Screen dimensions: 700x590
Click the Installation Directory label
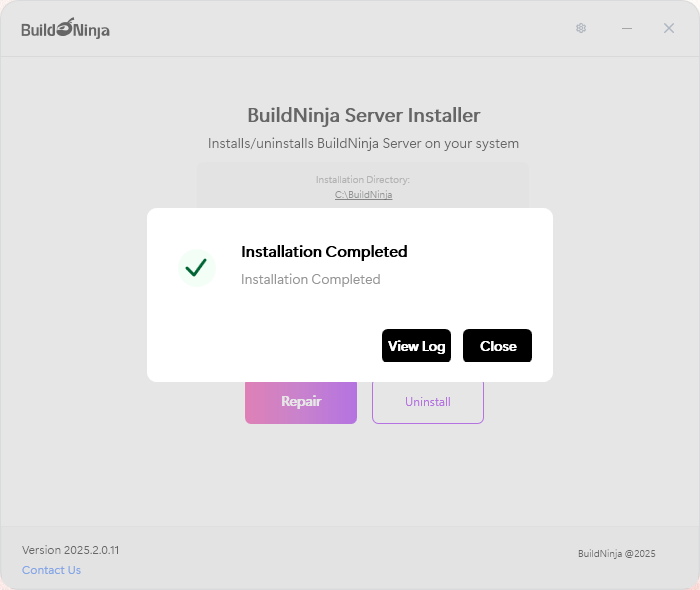[363, 179]
